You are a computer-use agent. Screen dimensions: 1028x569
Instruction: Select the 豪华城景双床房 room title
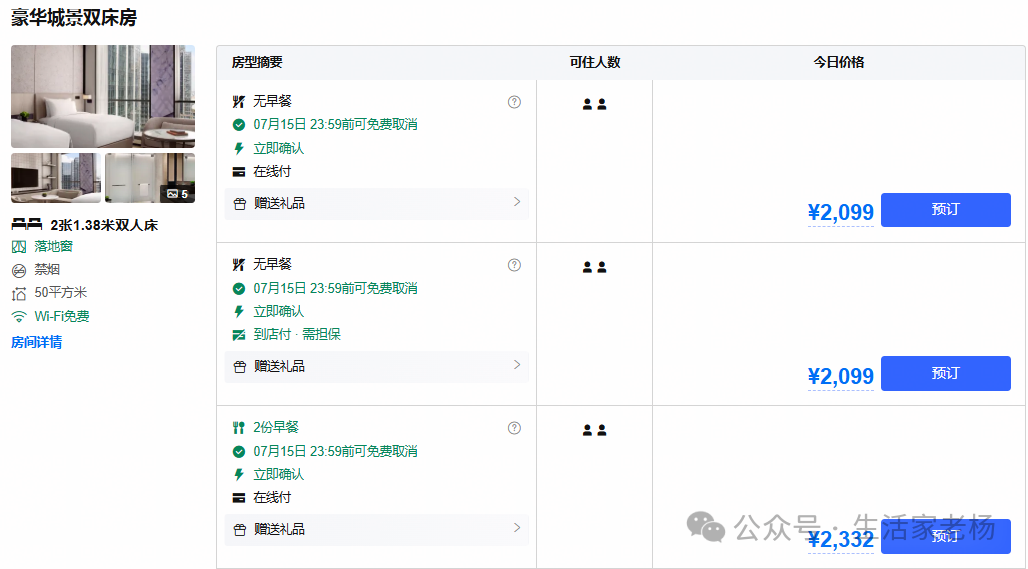coord(74,18)
